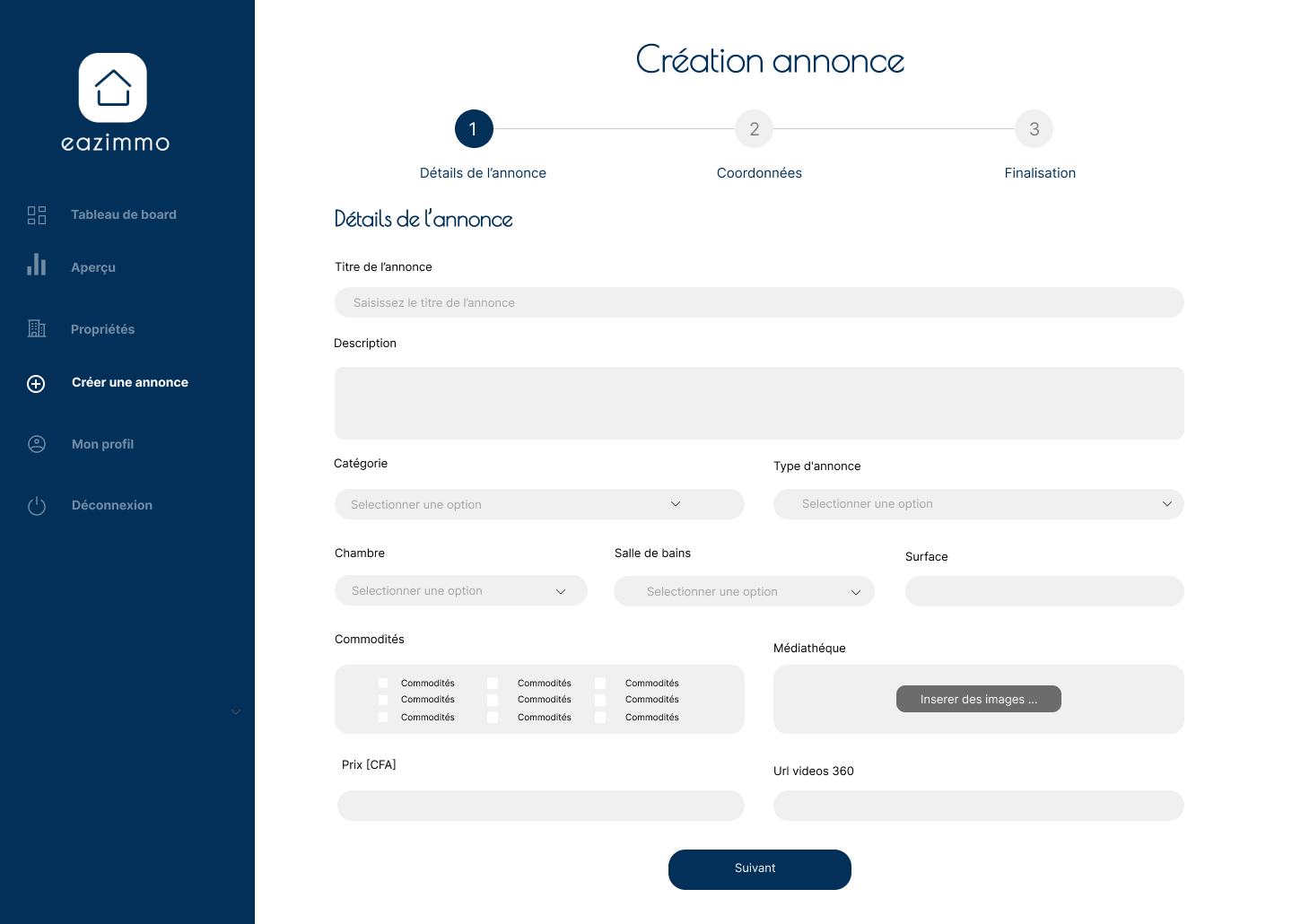Open Tableau de board grid icon
Image resolution: width=1292 pixels, height=924 pixels.
pyautogui.click(x=37, y=215)
